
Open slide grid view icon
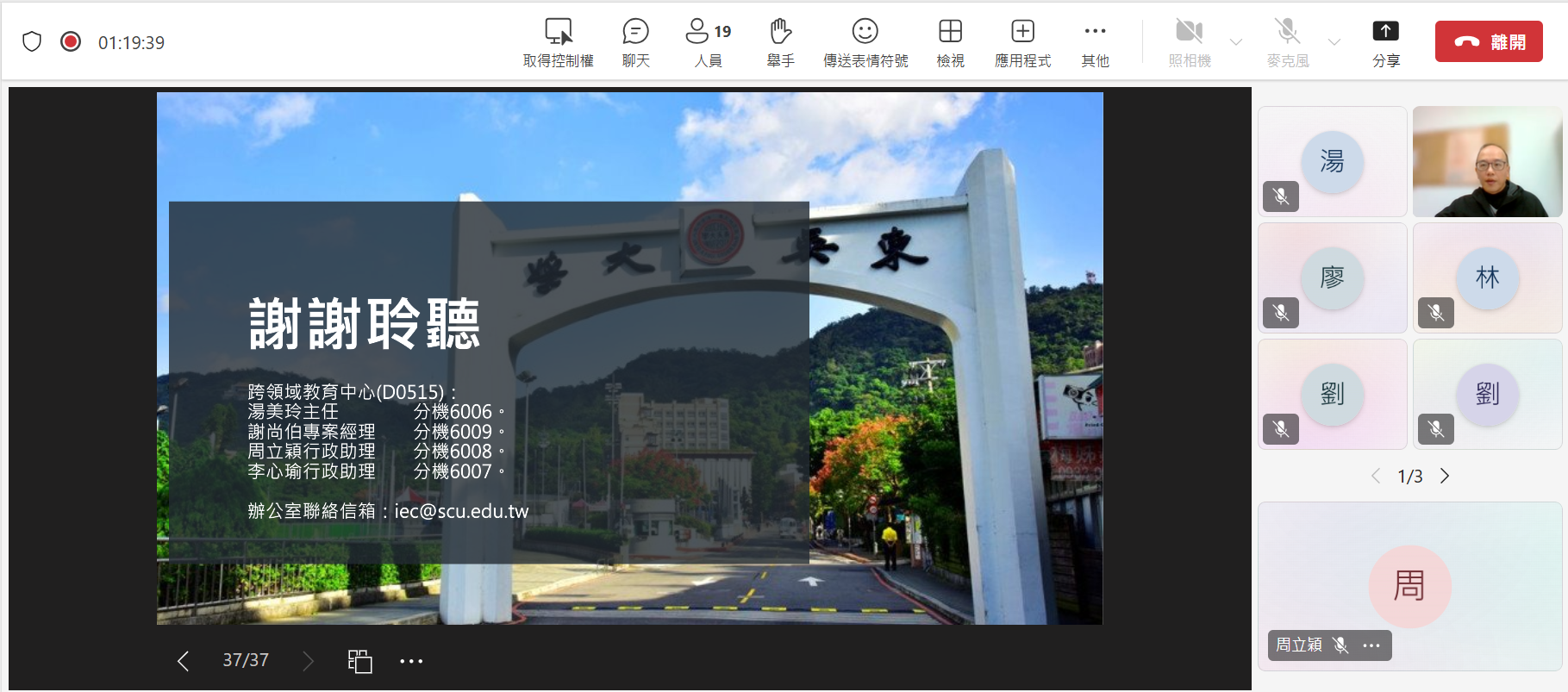pos(359,661)
